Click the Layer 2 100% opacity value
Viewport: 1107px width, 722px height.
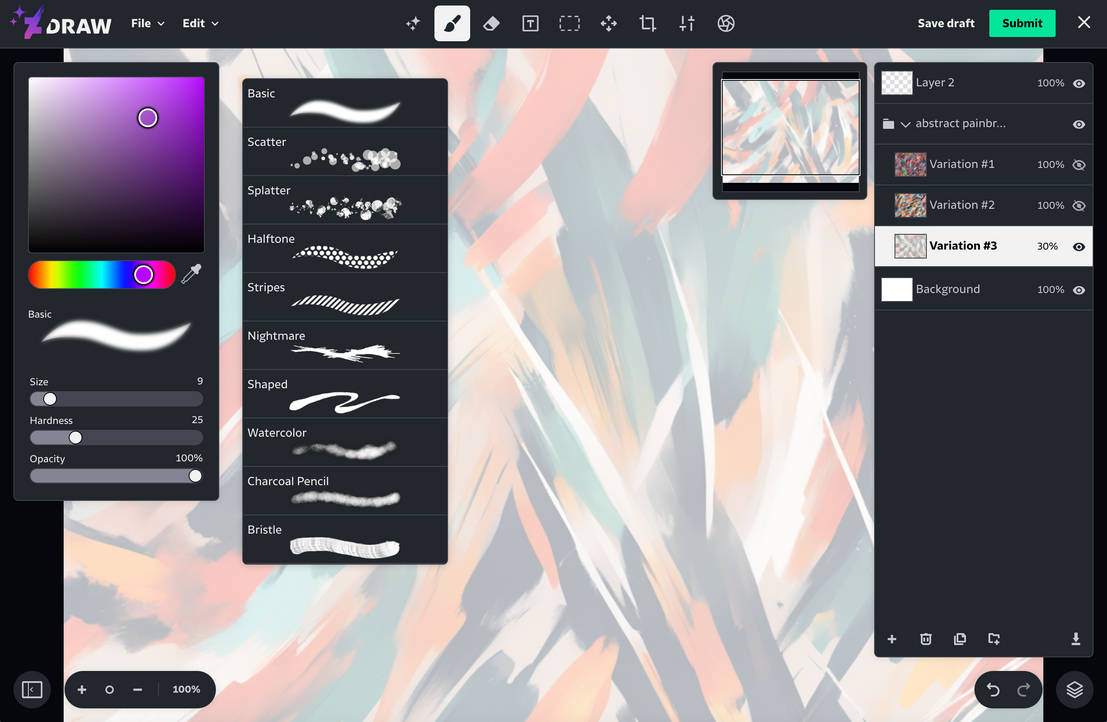pos(1050,83)
